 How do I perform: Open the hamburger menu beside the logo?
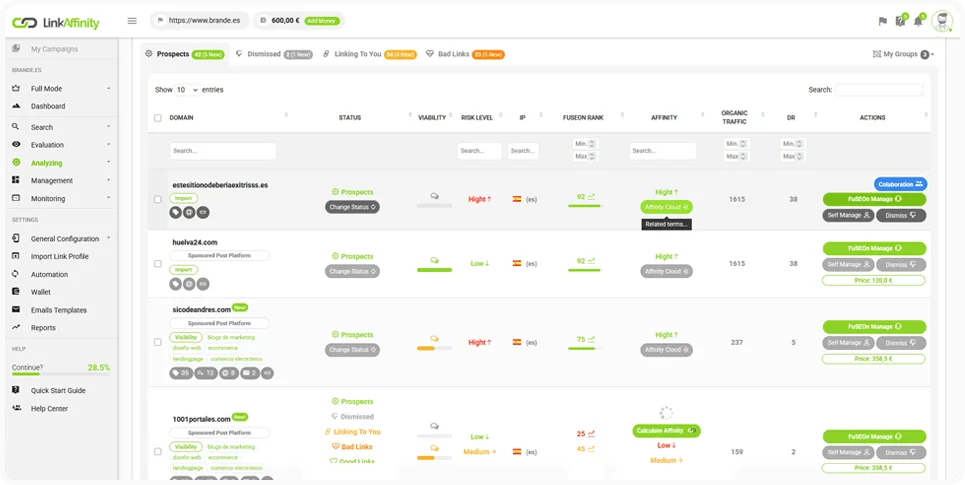coord(132,20)
